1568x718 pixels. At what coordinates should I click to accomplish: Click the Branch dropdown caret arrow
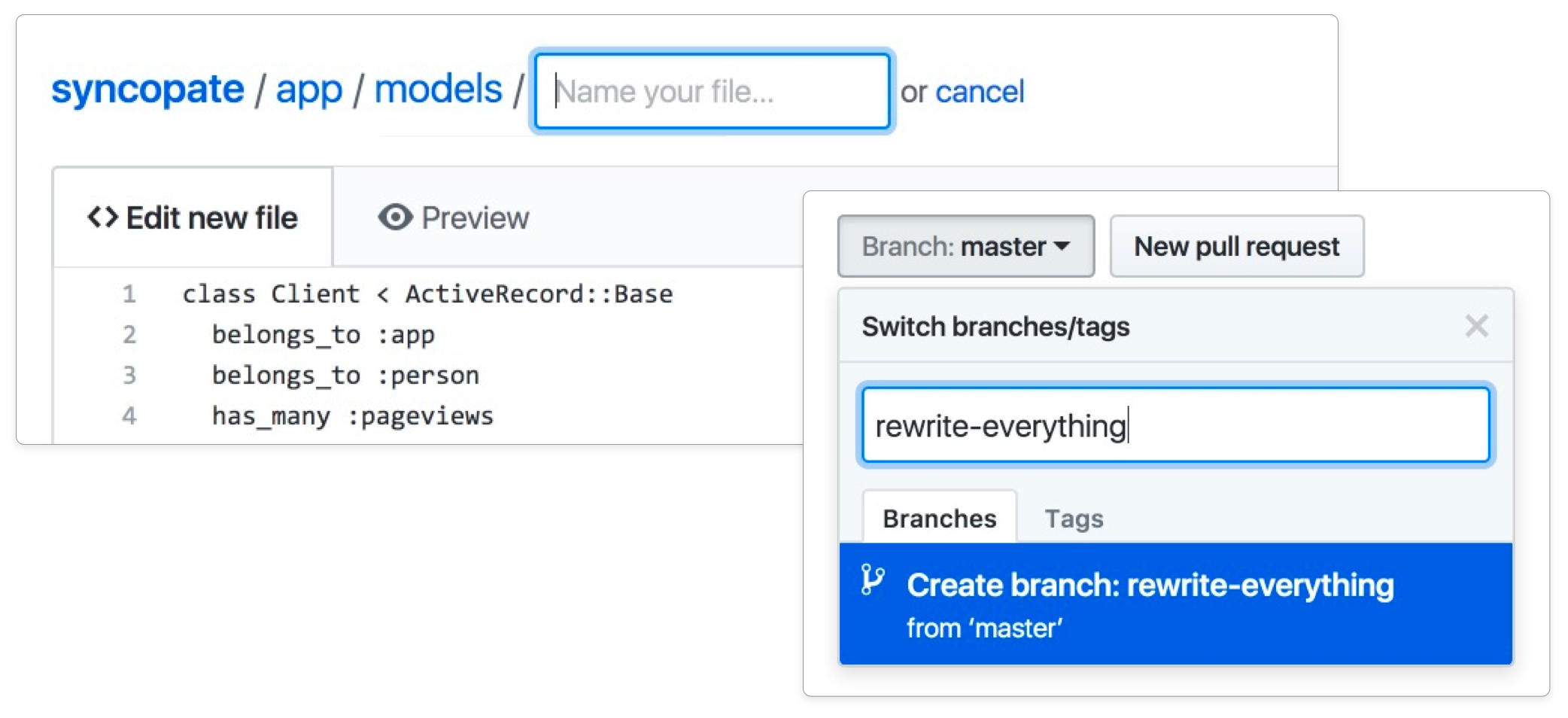point(1062,246)
